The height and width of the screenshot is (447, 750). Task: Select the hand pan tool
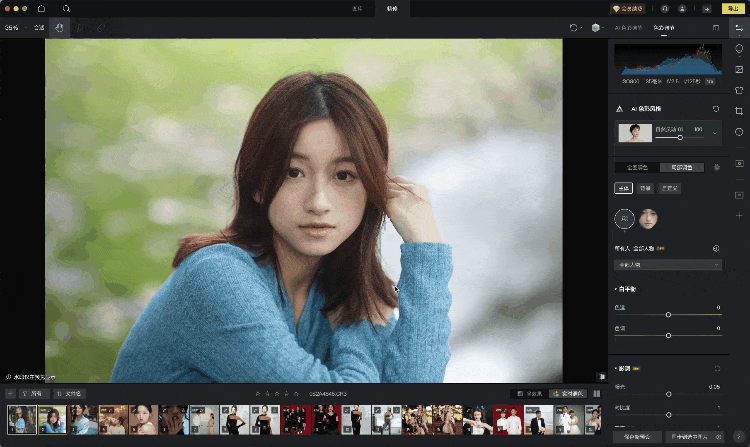(x=60, y=28)
